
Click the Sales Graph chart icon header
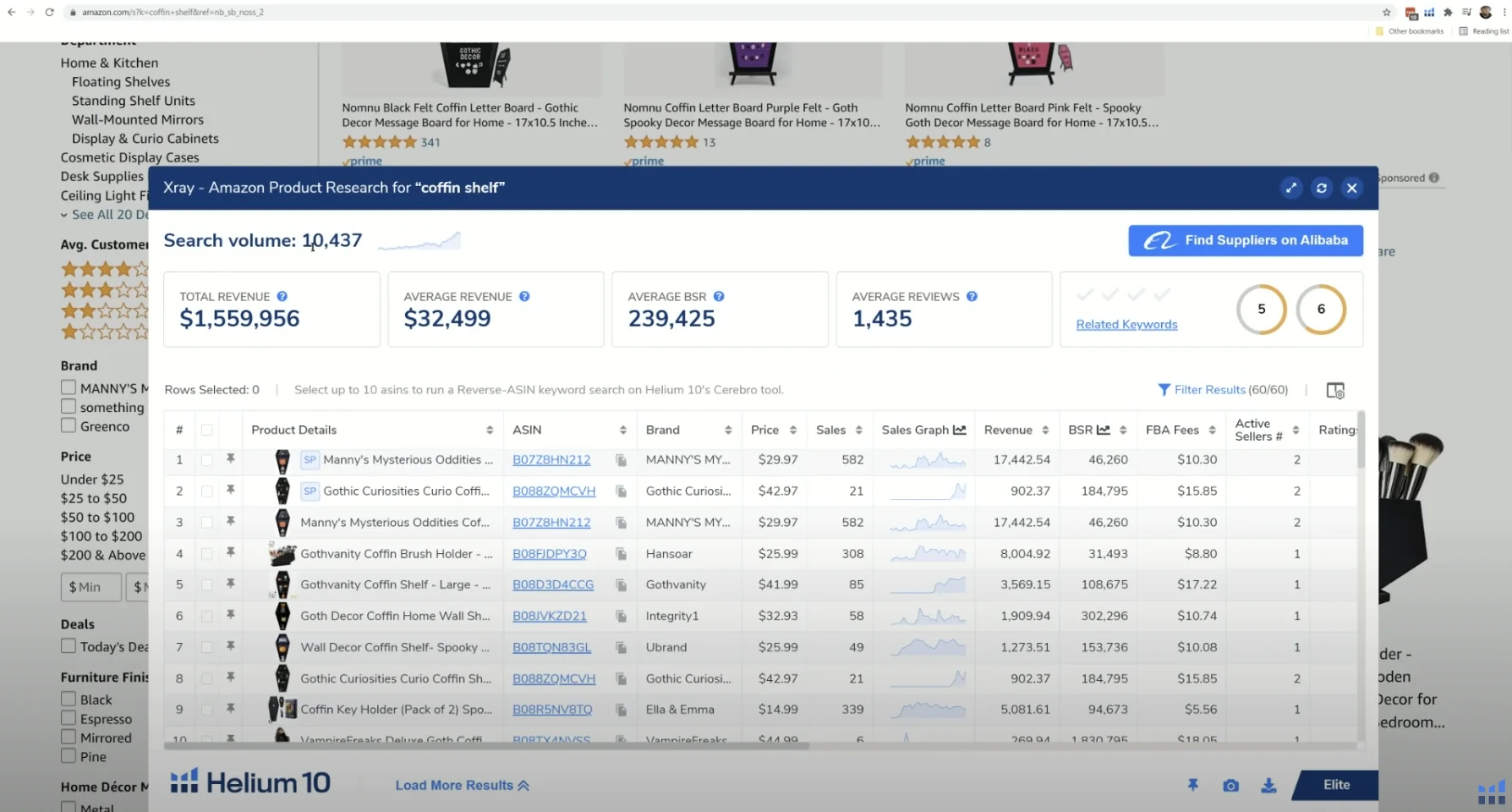tap(960, 430)
